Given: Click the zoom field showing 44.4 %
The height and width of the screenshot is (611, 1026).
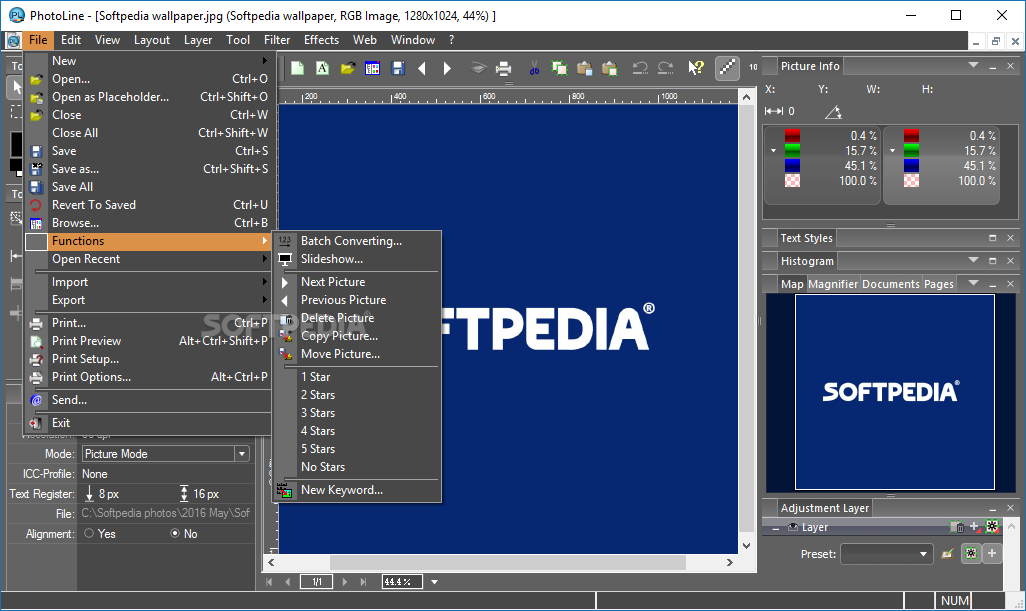Looking at the screenshot, I should pos(402,582).
